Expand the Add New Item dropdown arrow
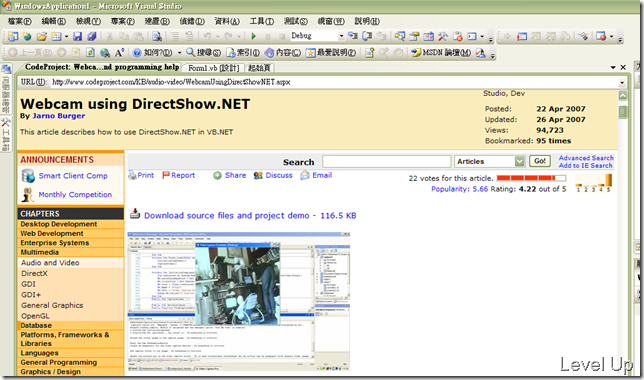This screenshot has width=644, height=380. point(66,37)
